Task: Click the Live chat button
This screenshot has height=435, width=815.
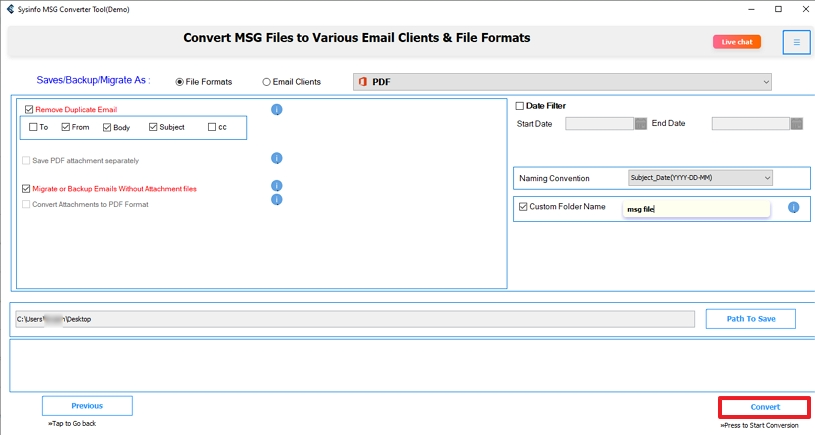Action: (x=737, y=42)
